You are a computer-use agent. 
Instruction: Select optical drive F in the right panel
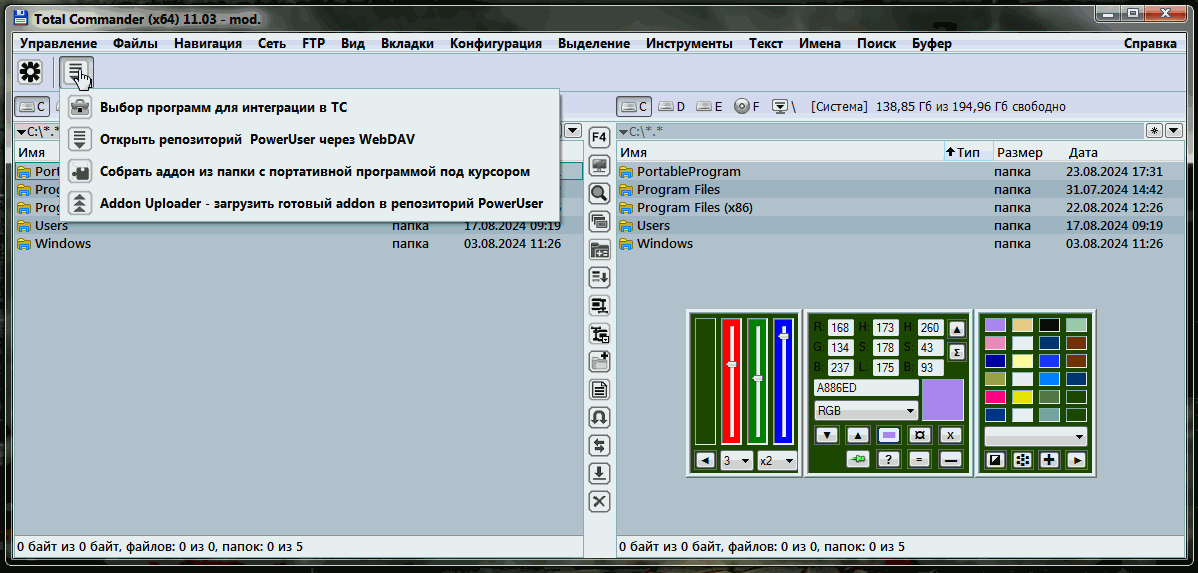point(747,106)
